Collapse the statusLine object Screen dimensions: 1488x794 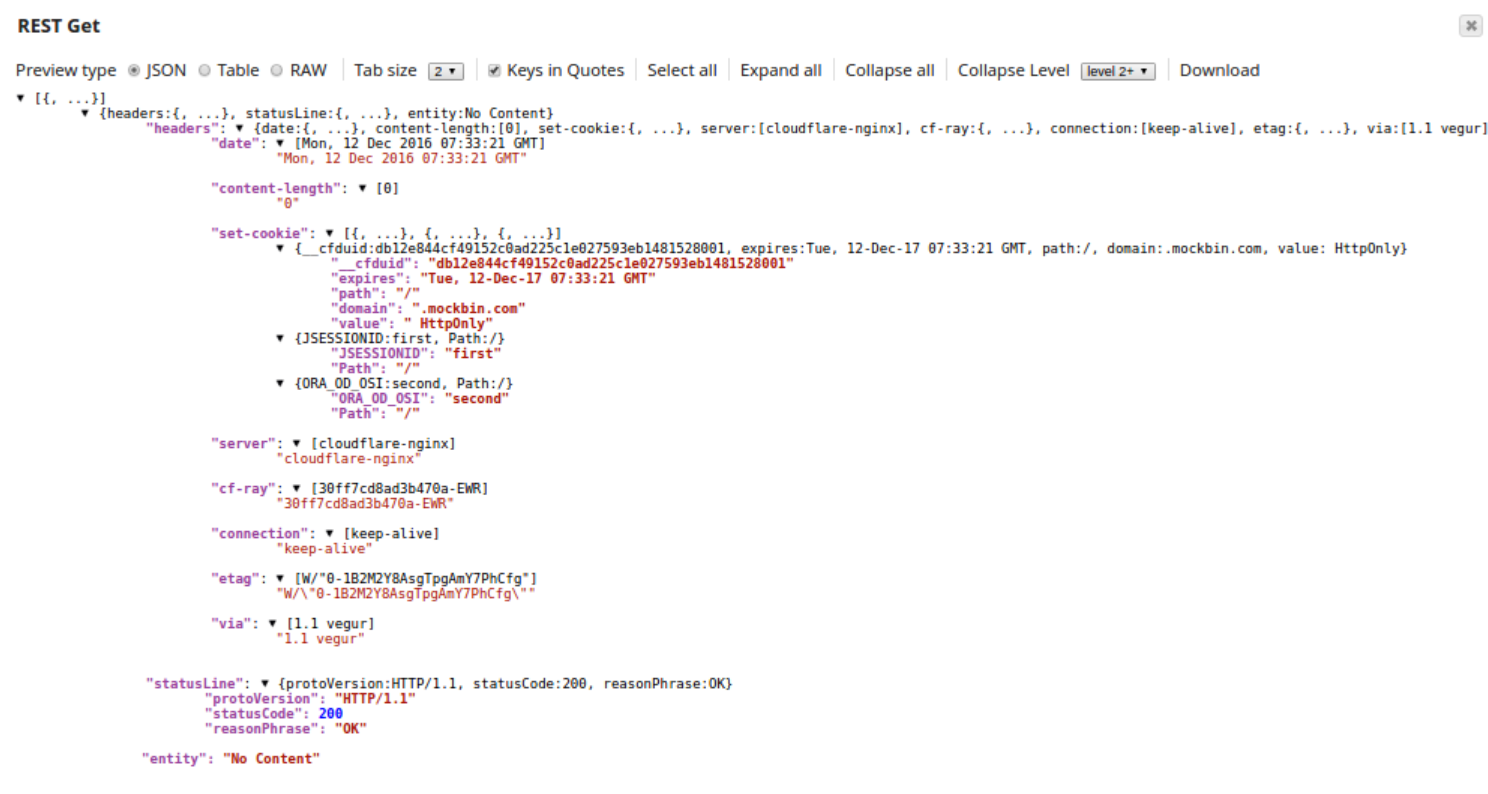pos(265,683)
